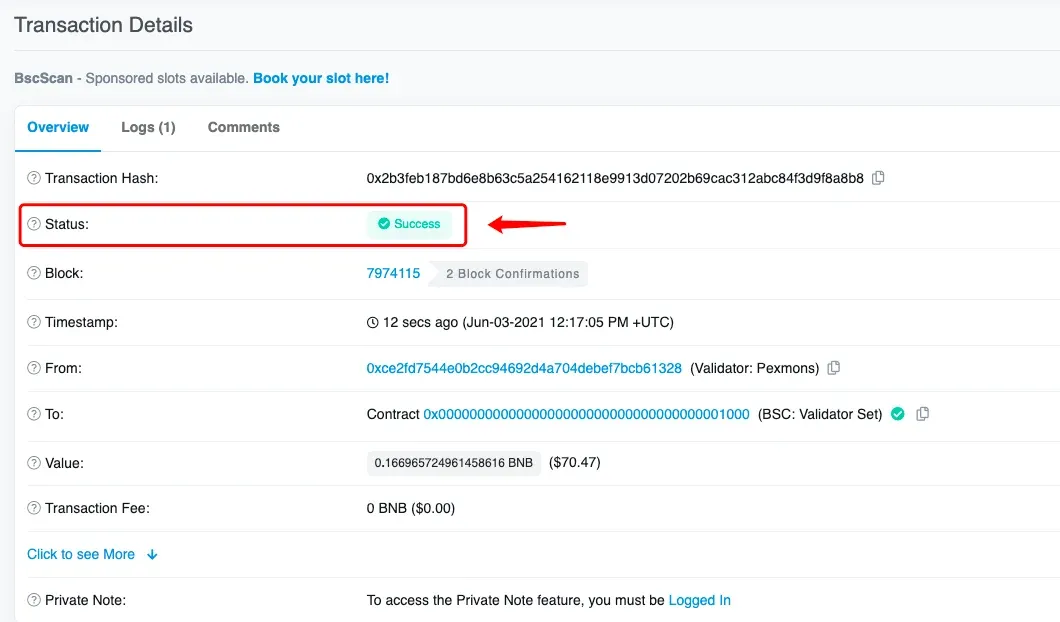The height and width of the screenshot is (622, 1060).
Task: Click the green verified checkmark after Validator Set
Action: 898,414
